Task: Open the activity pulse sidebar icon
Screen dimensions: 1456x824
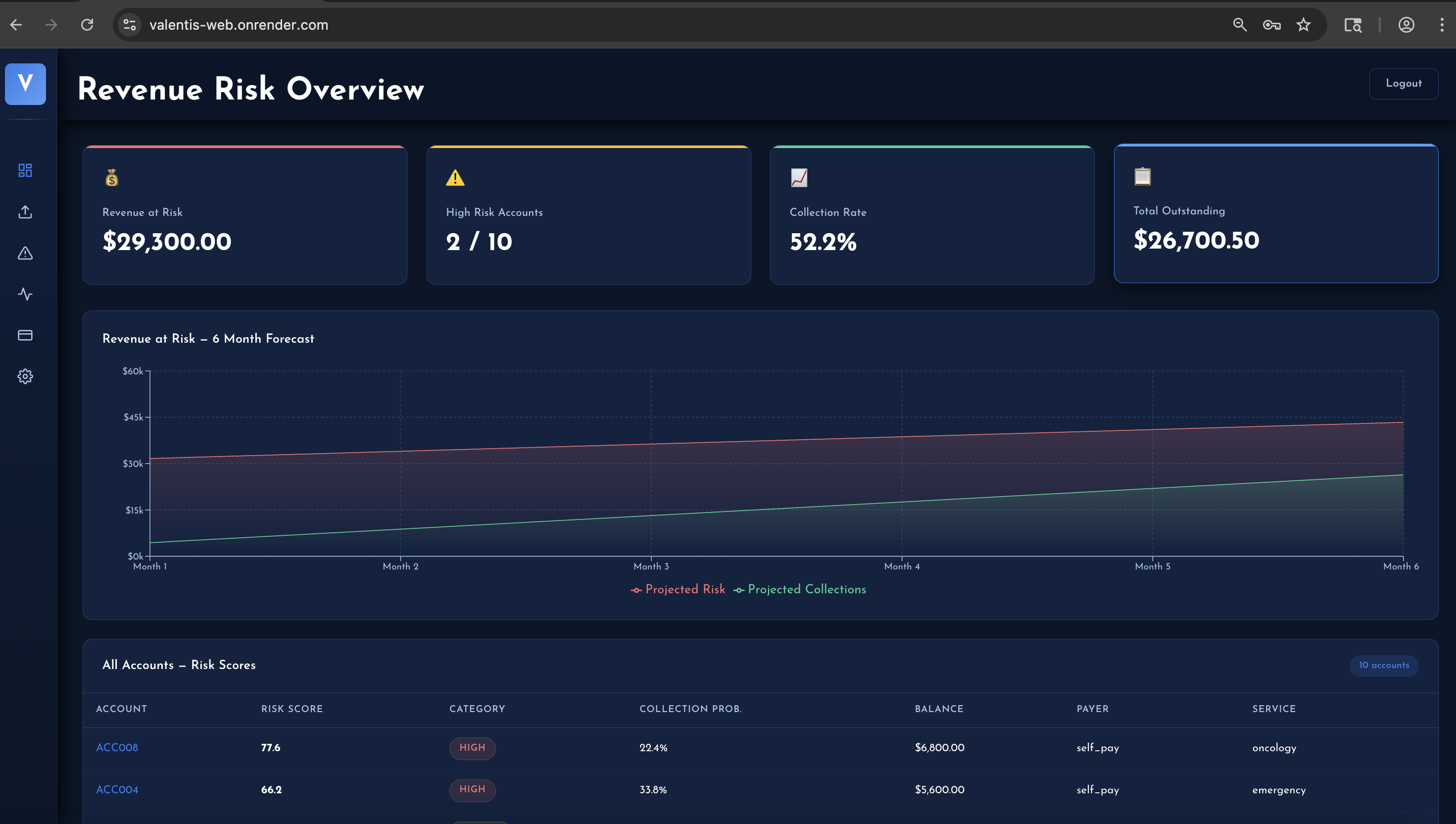Action: (x=25, y=294)
